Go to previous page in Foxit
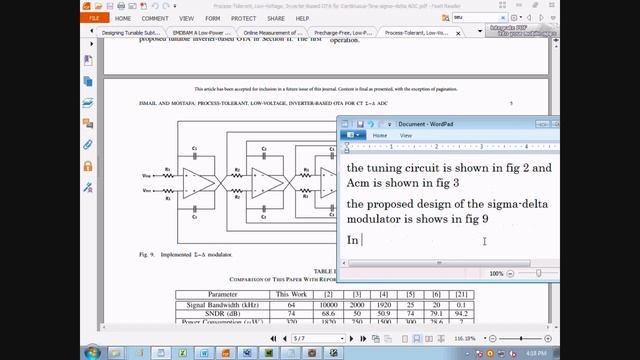Screen dimensions: 640x360 tap(284, 339)
